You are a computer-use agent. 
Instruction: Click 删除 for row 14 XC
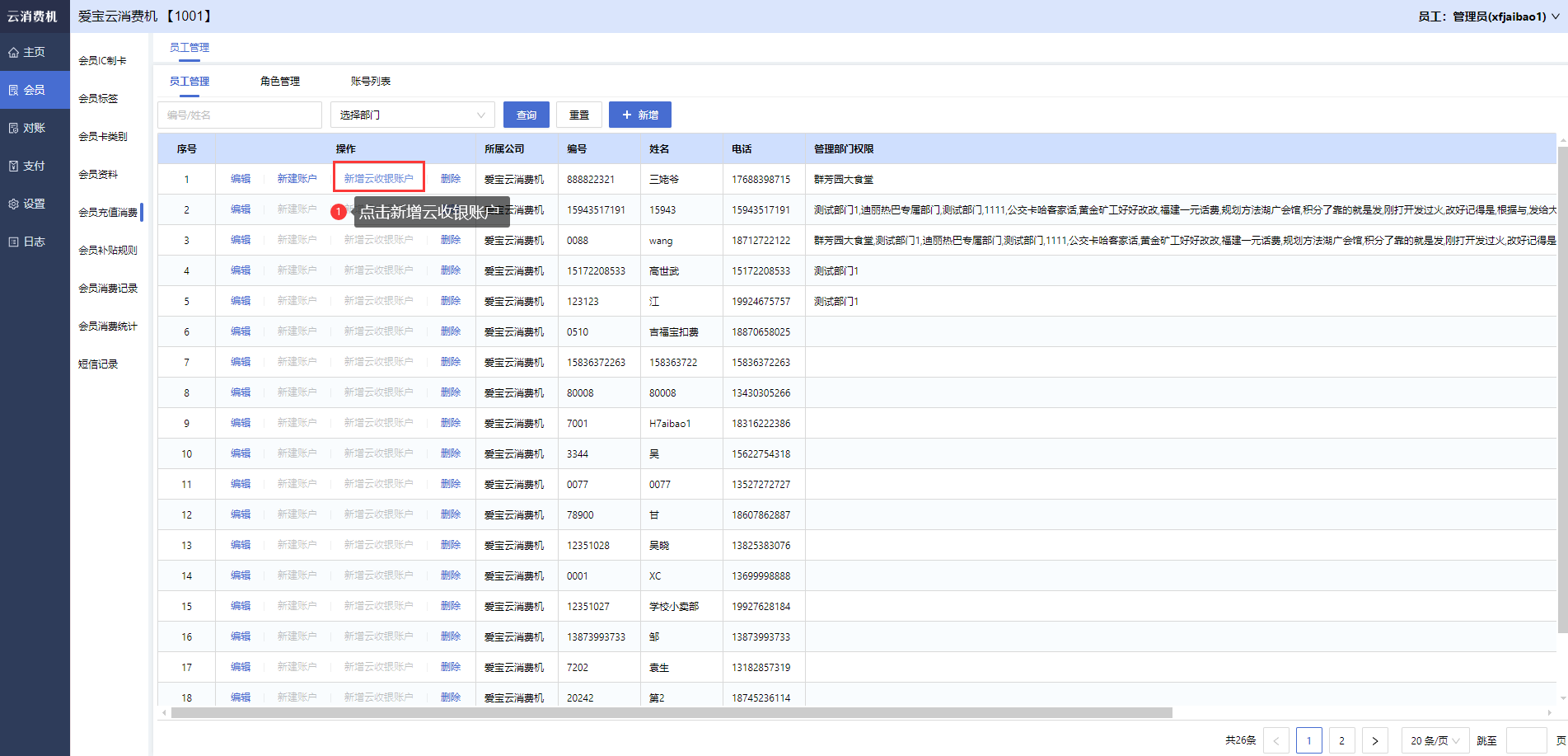[451, 575]
